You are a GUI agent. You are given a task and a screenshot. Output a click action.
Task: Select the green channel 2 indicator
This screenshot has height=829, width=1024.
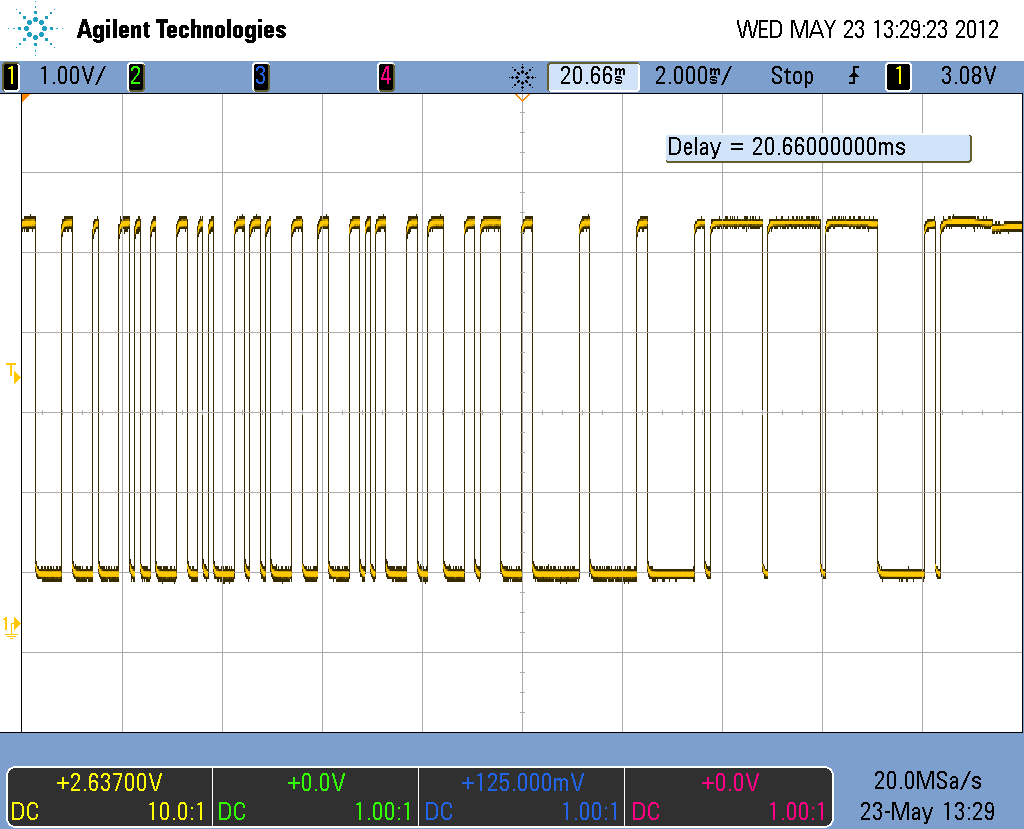(136, 76)
